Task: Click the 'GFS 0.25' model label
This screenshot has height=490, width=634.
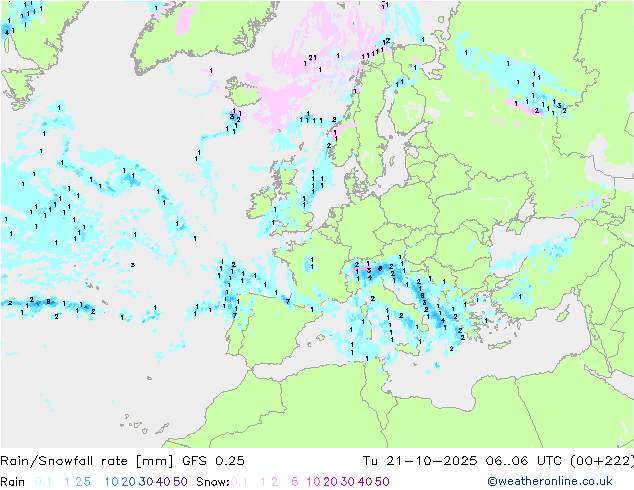Action: pyautogui.click(x=213, y=460)
